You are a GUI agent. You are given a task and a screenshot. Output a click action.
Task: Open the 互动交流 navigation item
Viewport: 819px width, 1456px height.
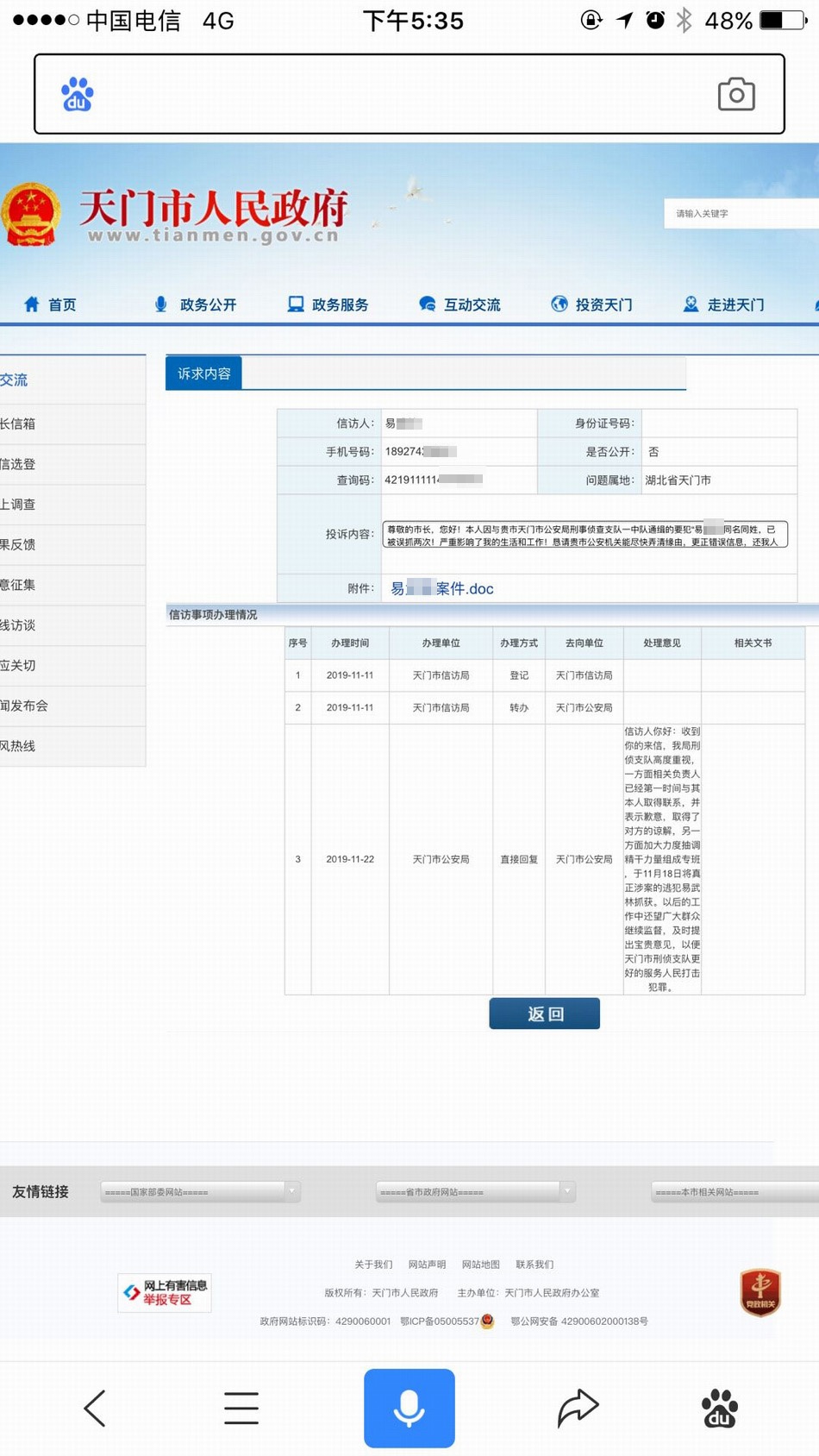pos(472,304)
